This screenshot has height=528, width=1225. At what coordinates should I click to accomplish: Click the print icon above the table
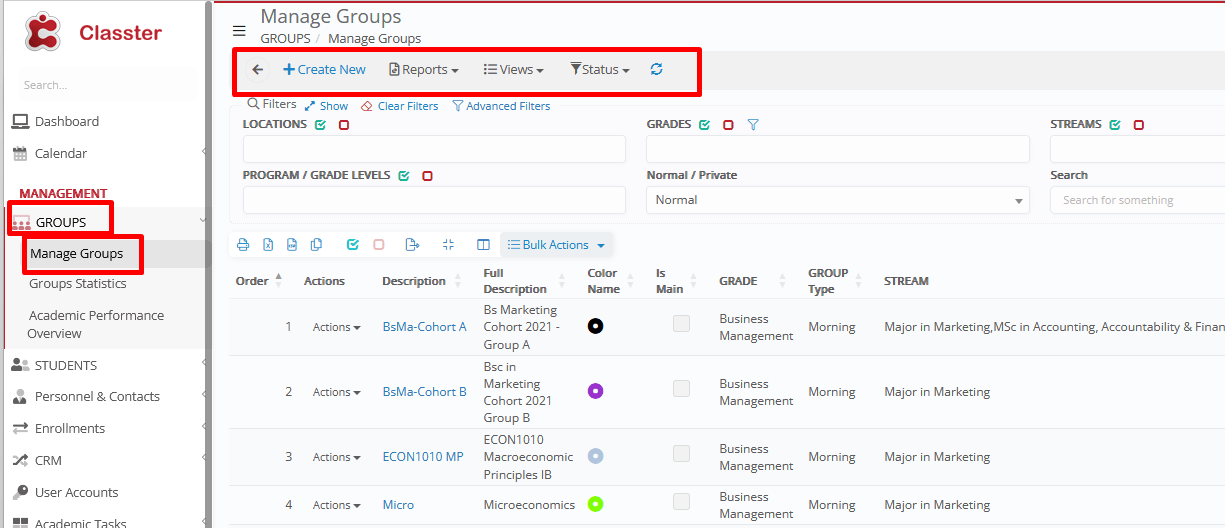coord(243,245)
